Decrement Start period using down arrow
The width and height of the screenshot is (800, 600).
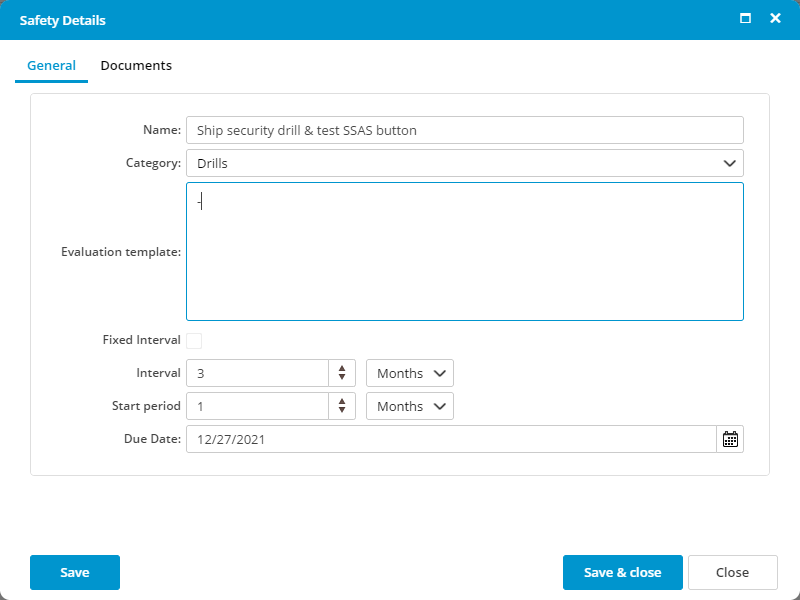click(342, 411)
